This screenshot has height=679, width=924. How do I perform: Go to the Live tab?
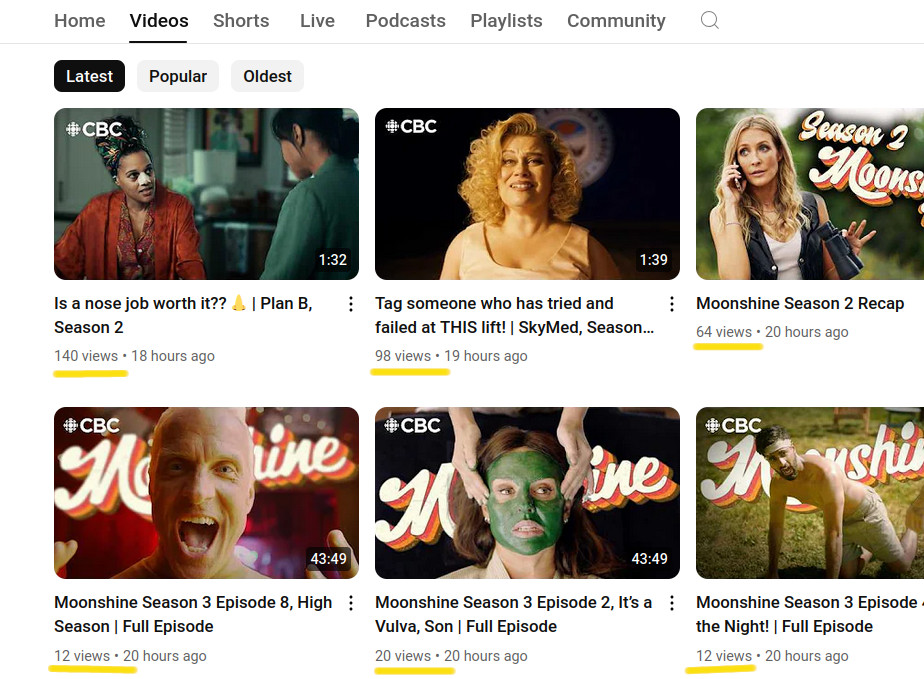tap(317, 20)
